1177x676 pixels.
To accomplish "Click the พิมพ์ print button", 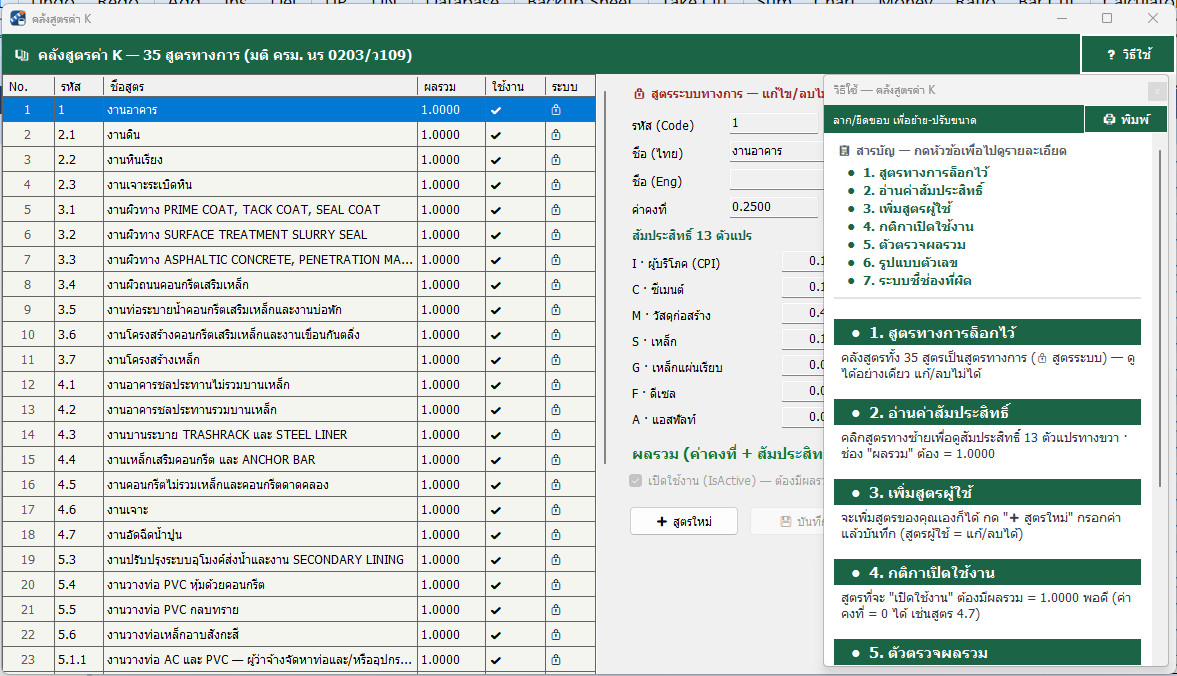I will pos(1126,119).
